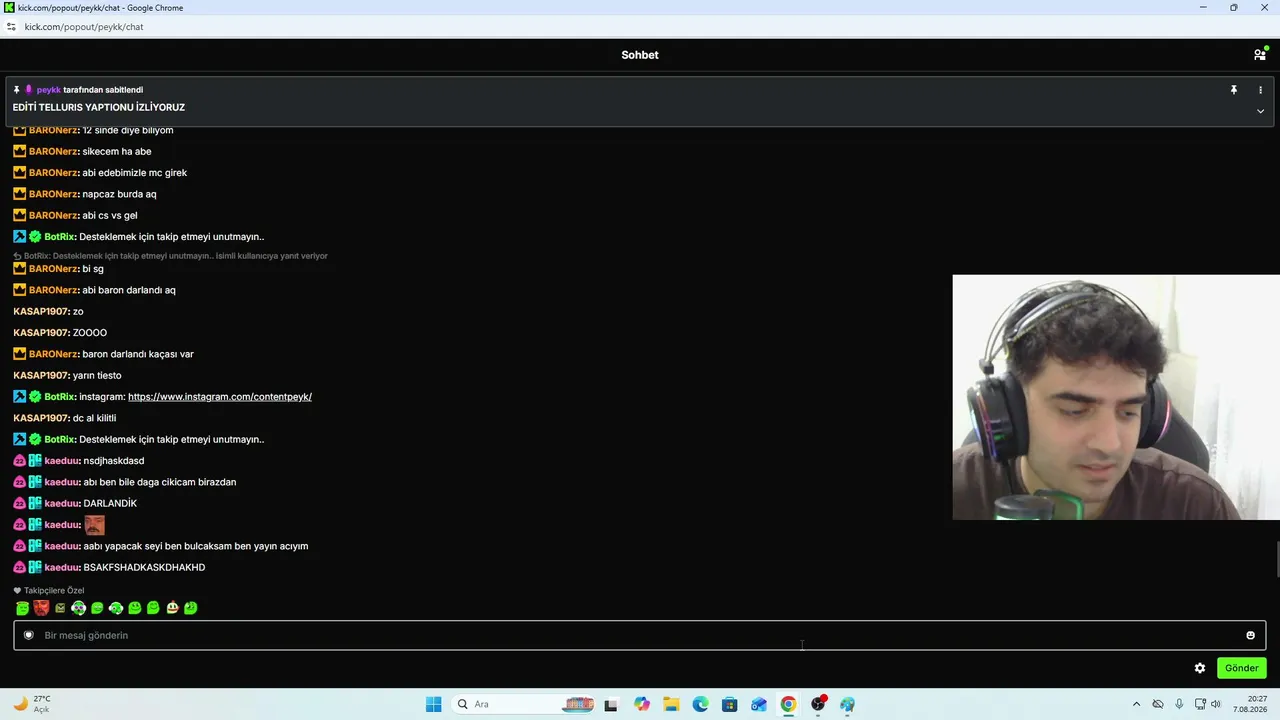
Task: Click the moderator badge on BotRix instagram message
Action: [x=19, y=397]
